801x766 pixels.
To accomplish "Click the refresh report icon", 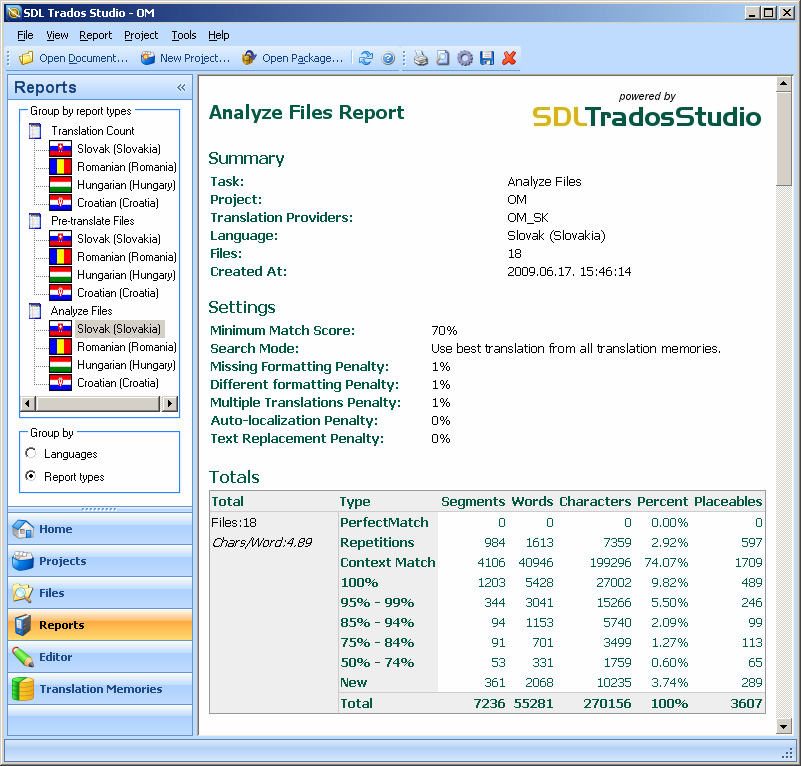I will (x=366, y=58).
